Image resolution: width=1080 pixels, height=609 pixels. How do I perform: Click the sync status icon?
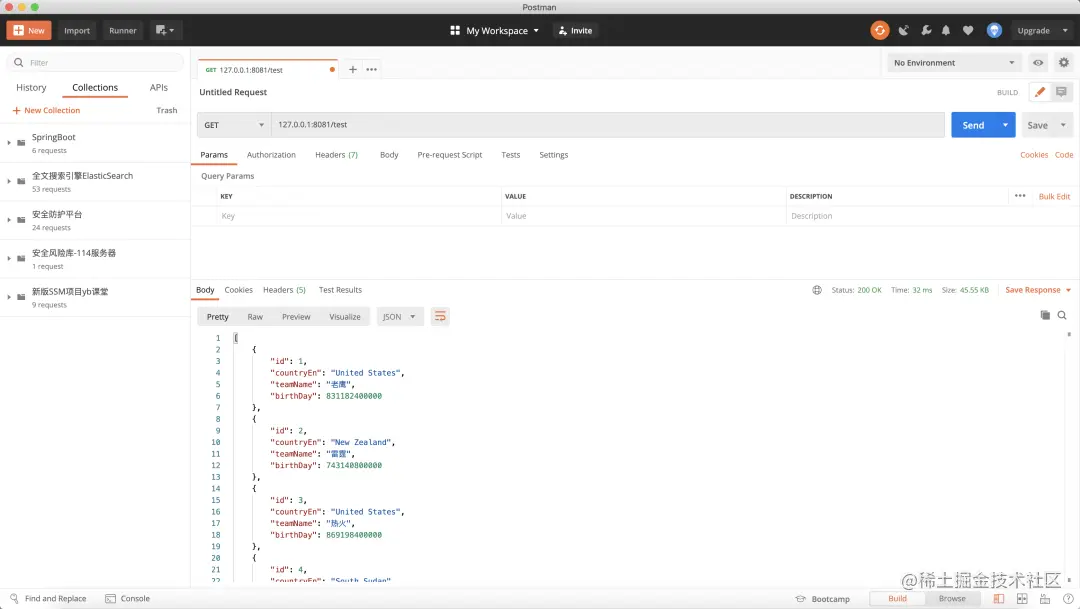pos(880,30)
